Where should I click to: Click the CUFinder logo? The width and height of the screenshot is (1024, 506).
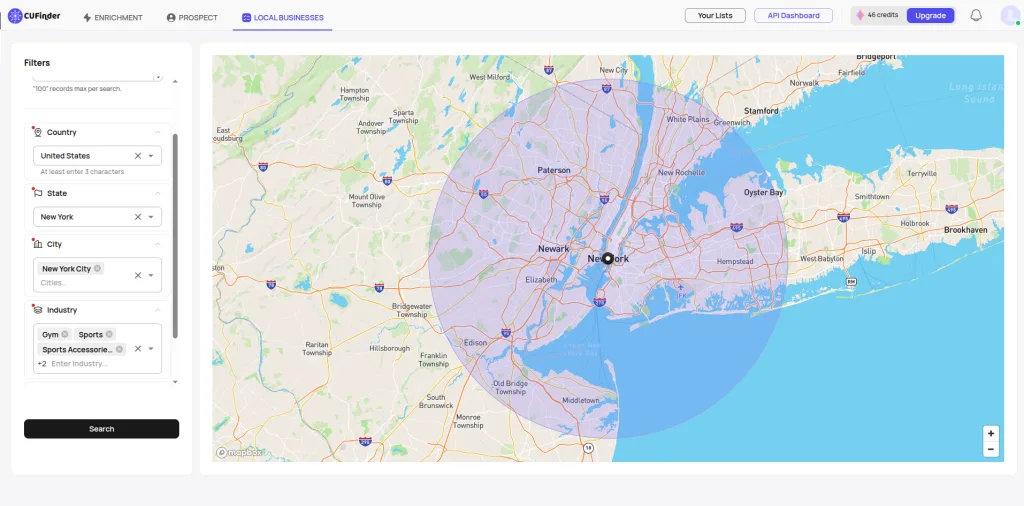coord(34,16)
